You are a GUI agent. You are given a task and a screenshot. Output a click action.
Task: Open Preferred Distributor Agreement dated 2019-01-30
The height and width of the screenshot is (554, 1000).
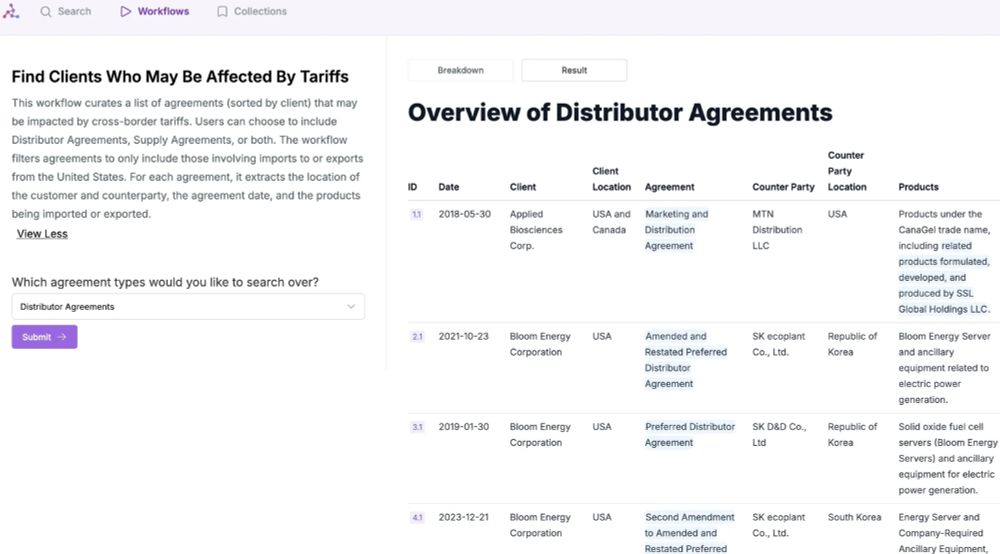(689, 434)
